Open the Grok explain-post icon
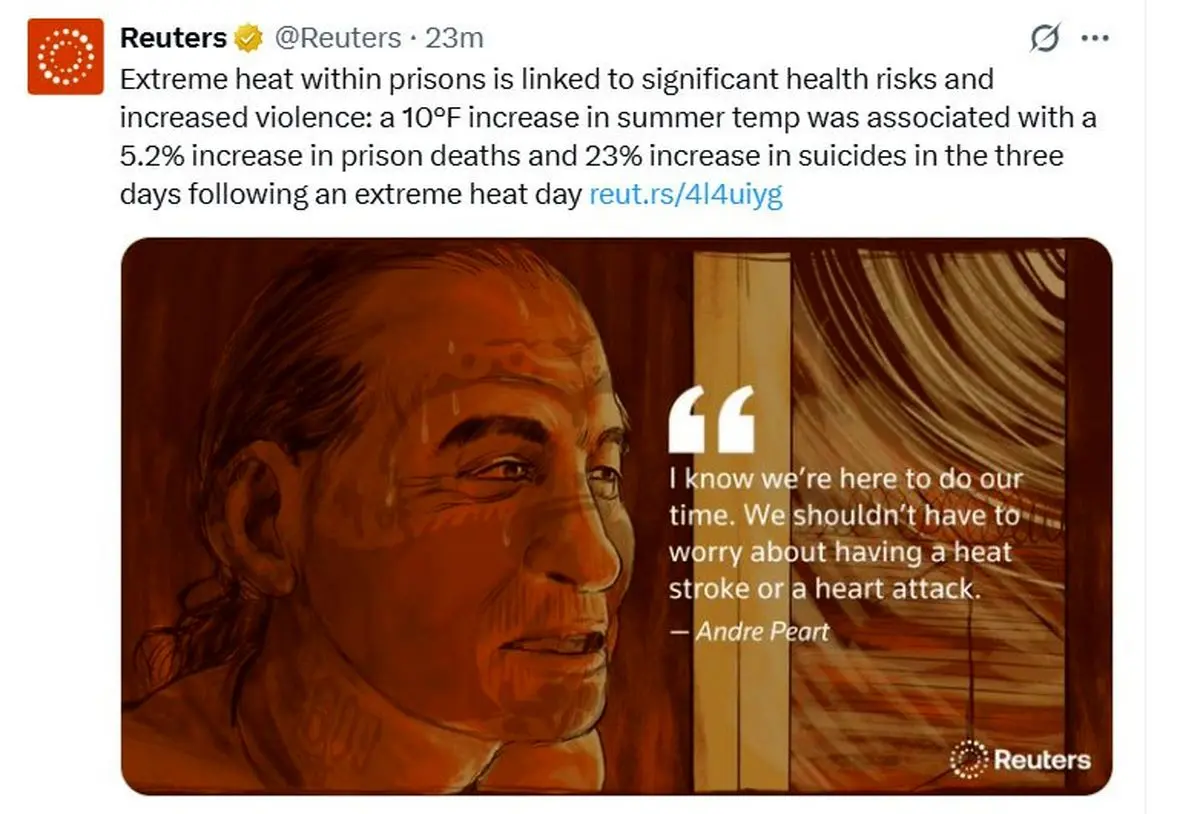 (1044, 38)
